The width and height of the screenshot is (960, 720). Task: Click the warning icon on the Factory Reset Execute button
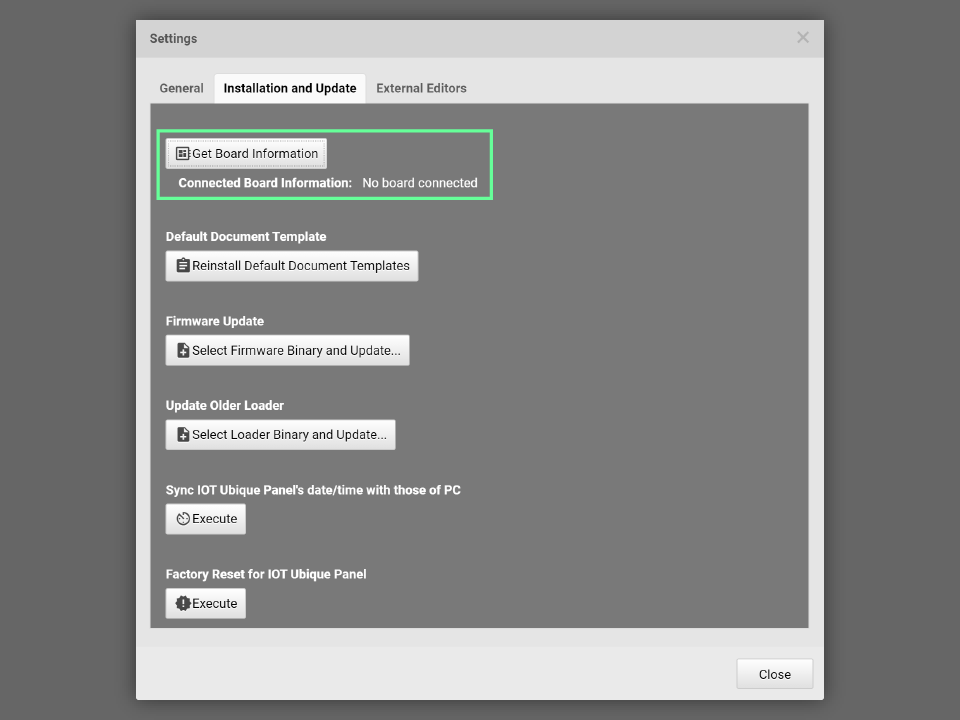click(183, 604)
